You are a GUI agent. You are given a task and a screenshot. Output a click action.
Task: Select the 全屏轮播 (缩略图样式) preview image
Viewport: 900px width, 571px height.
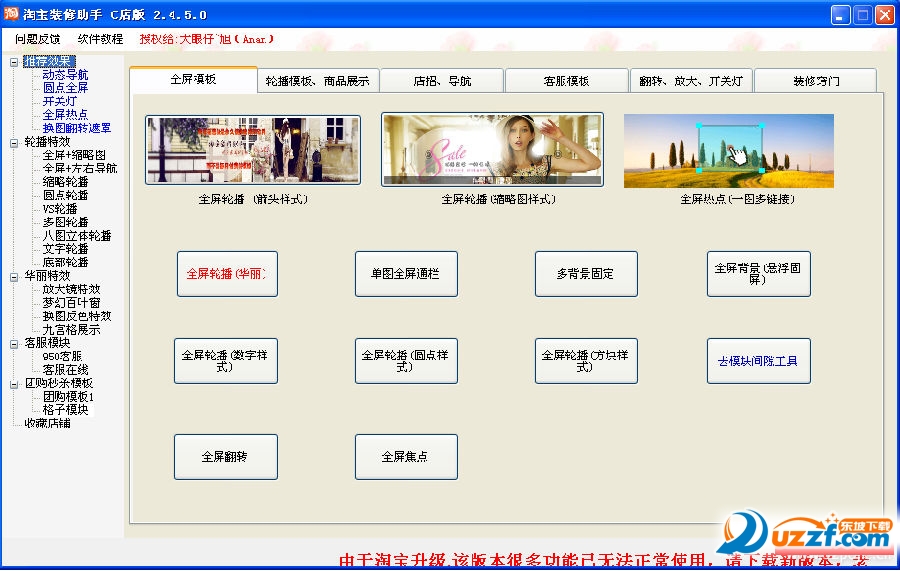point(492,150)
